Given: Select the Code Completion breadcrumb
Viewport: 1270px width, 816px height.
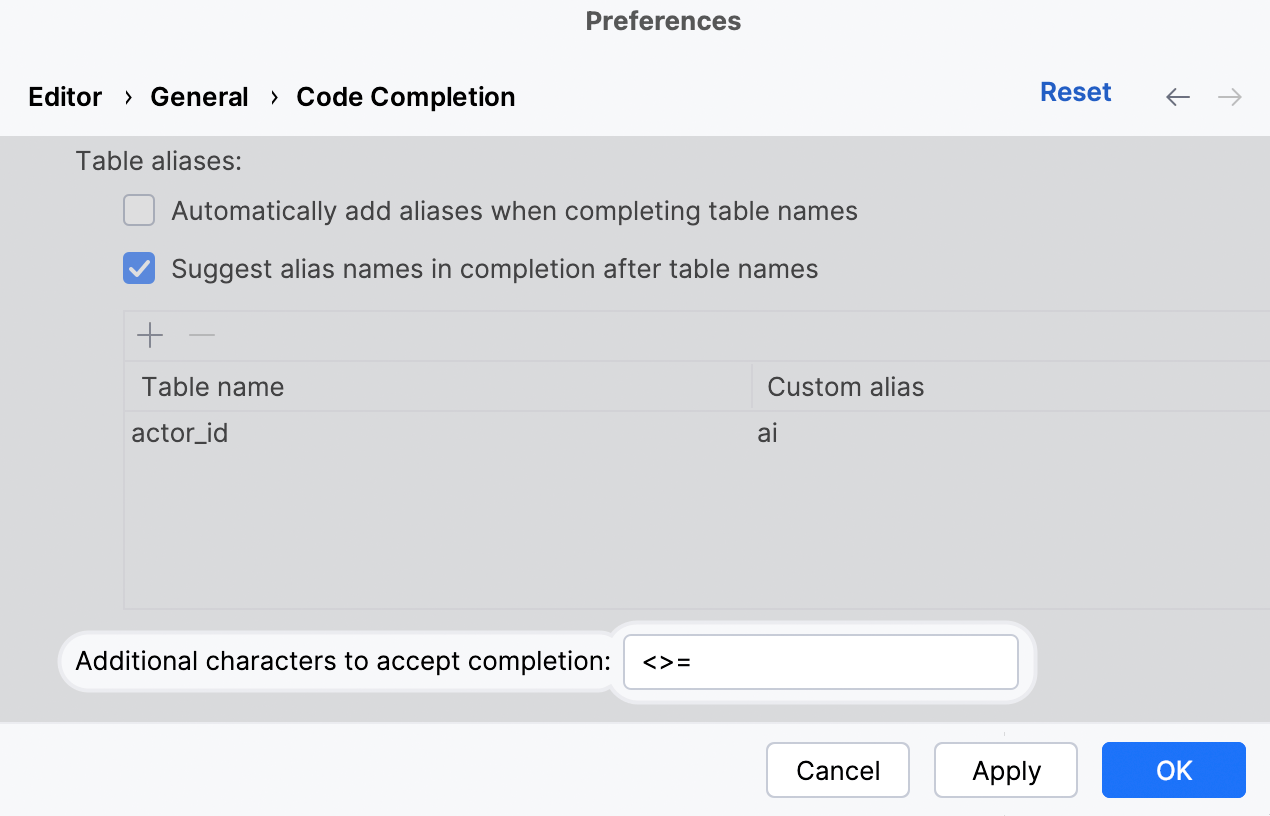Looking at the screenshot, I should (x=406, y=97).
